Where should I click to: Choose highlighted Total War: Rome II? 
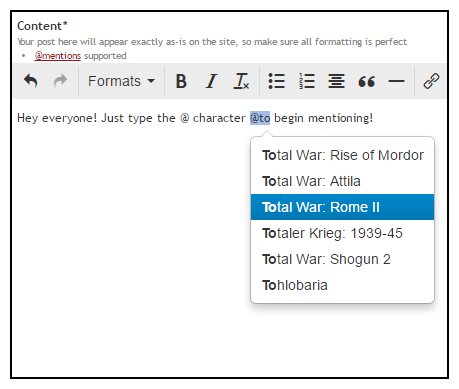(342, 207)
